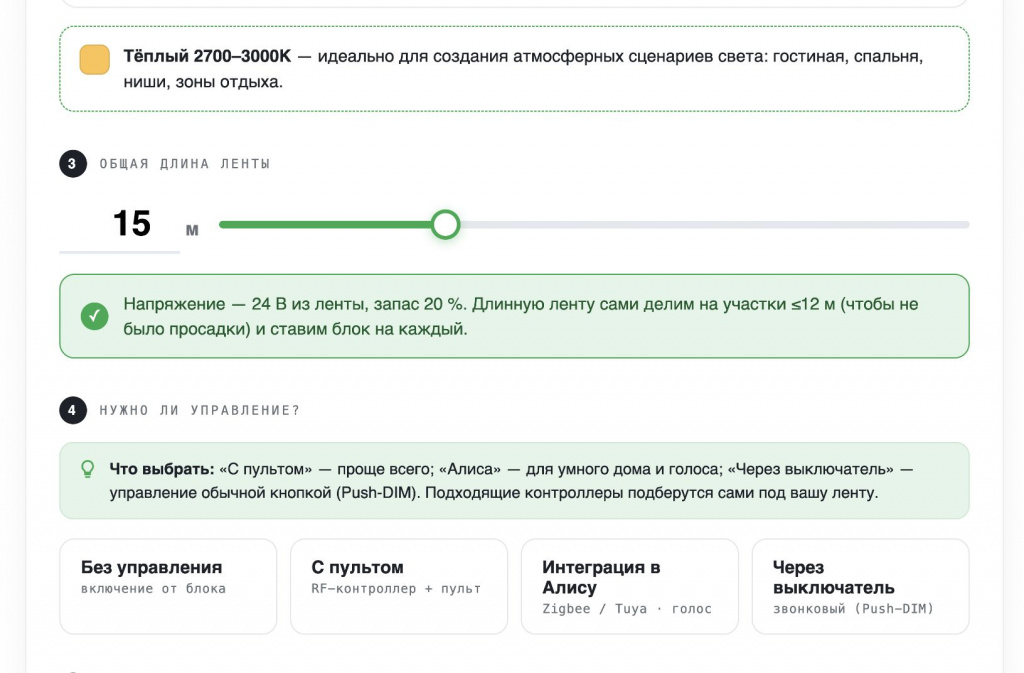This screenshot has width=1024, height=673.
Task: Click the lightbulb hint icon
Action: 88,469
